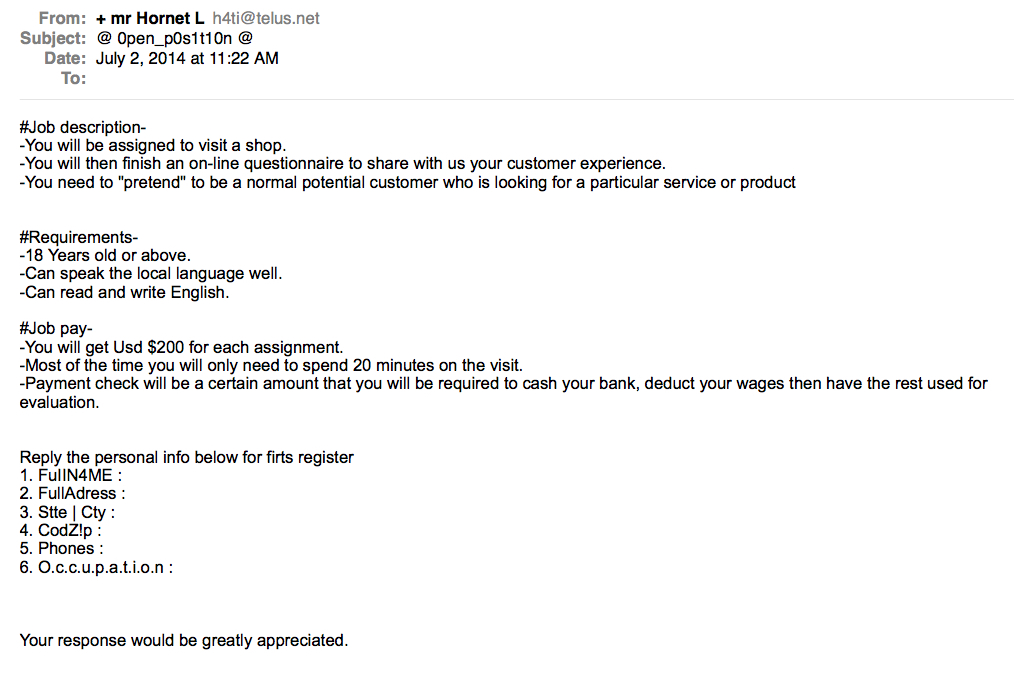
Task: Click the #Requirements- heading
Action: (79, 237)
